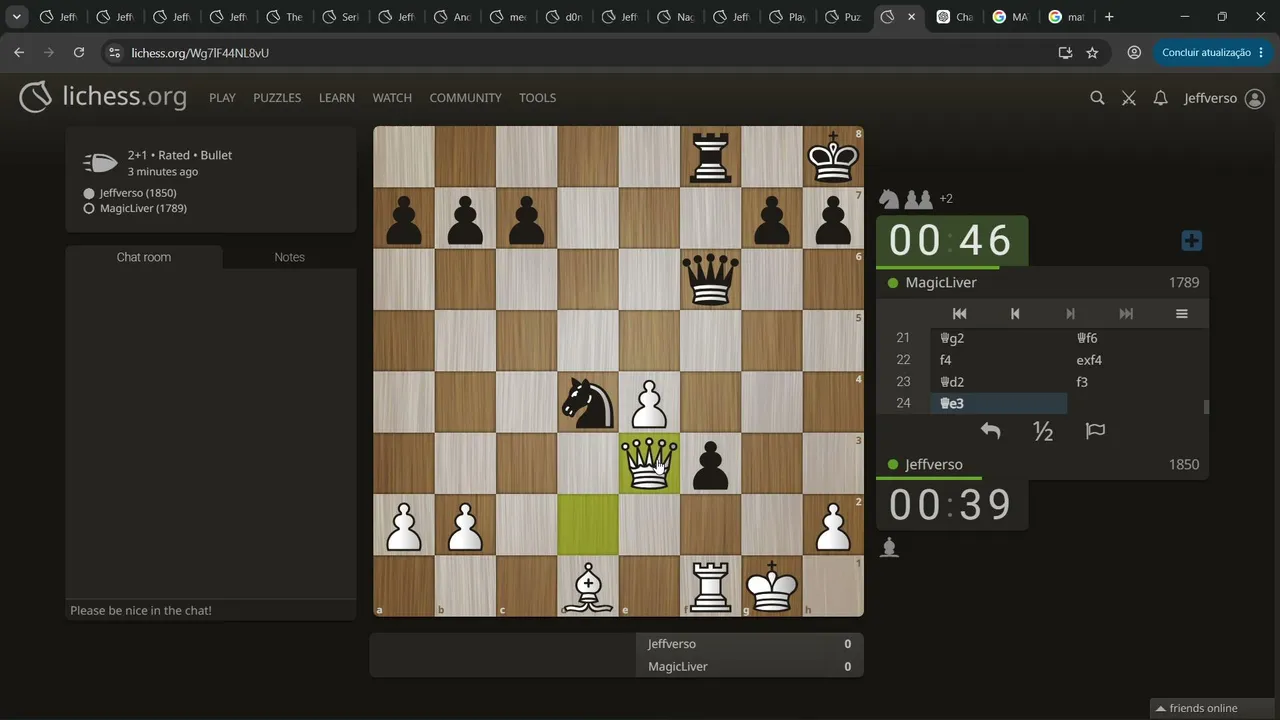
Task: Switch to the ChatGPT browser tab
Action: click(955, 17)
